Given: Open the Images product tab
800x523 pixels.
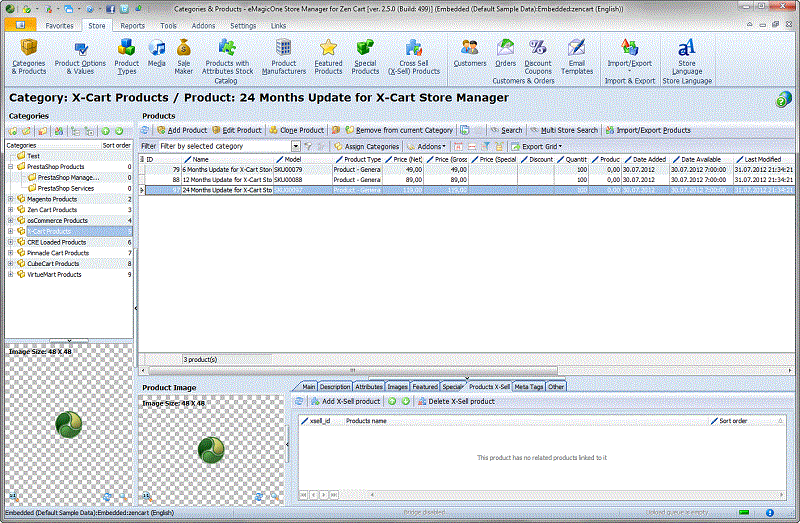Looking at the screenshot, I should click(x=397, y=387).
